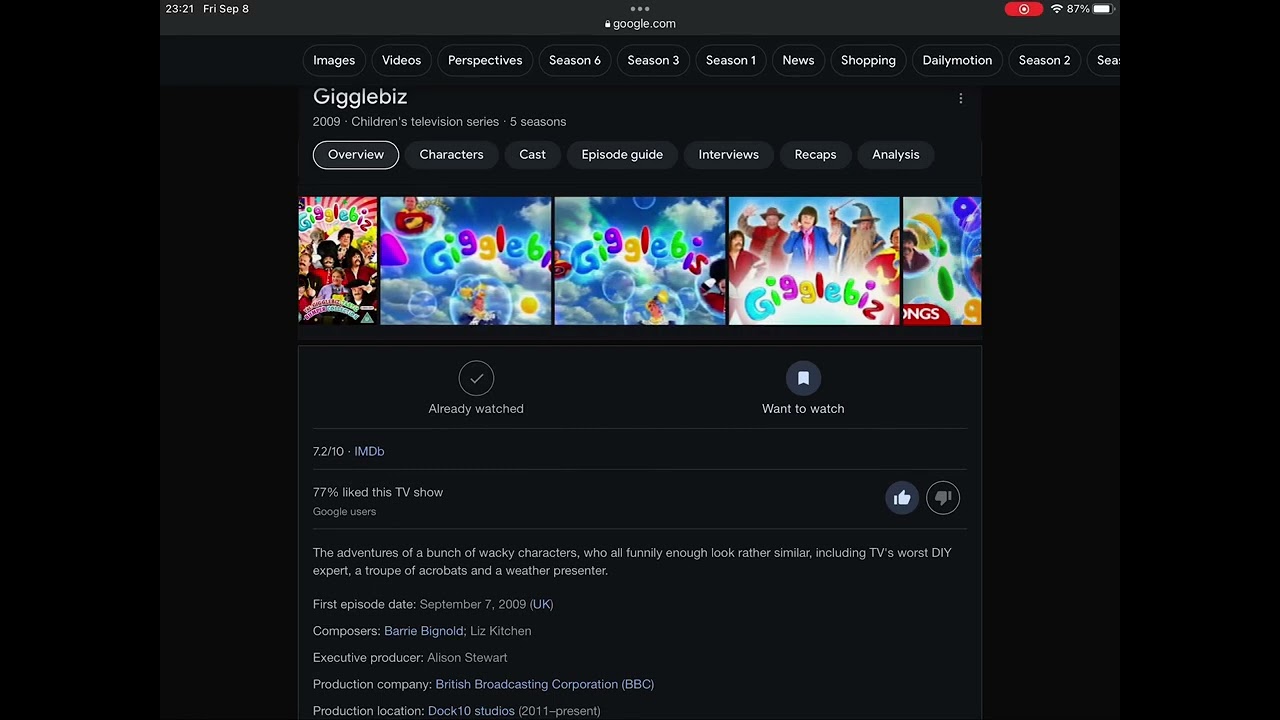Open the British Broadcasting Corporation (BBC) link
Screen dimensions: 1280x720
point(544,685)
